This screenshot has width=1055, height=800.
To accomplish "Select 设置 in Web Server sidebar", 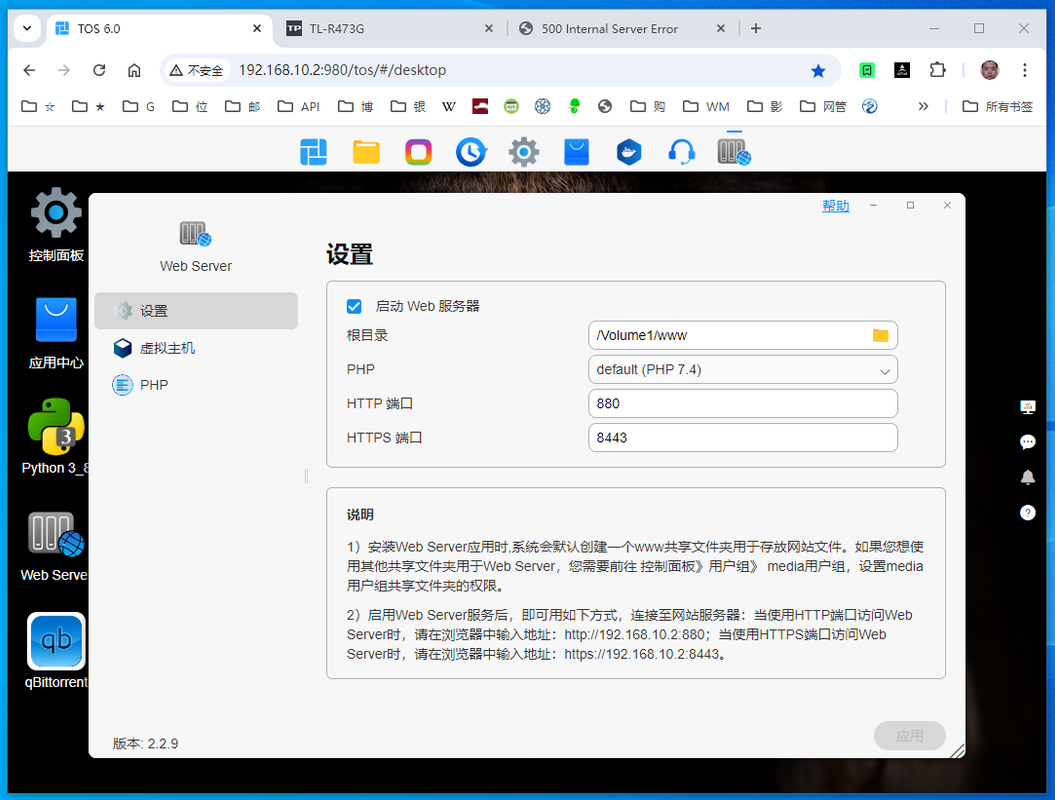I will [196, 311].
